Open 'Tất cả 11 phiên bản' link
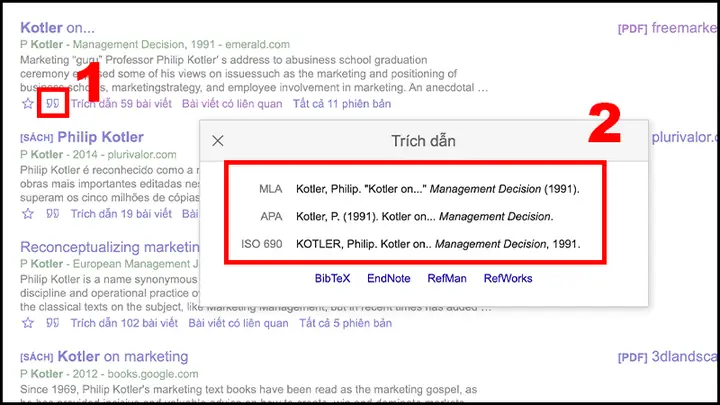This screenshot has height=405, width=720. (342, 104)
